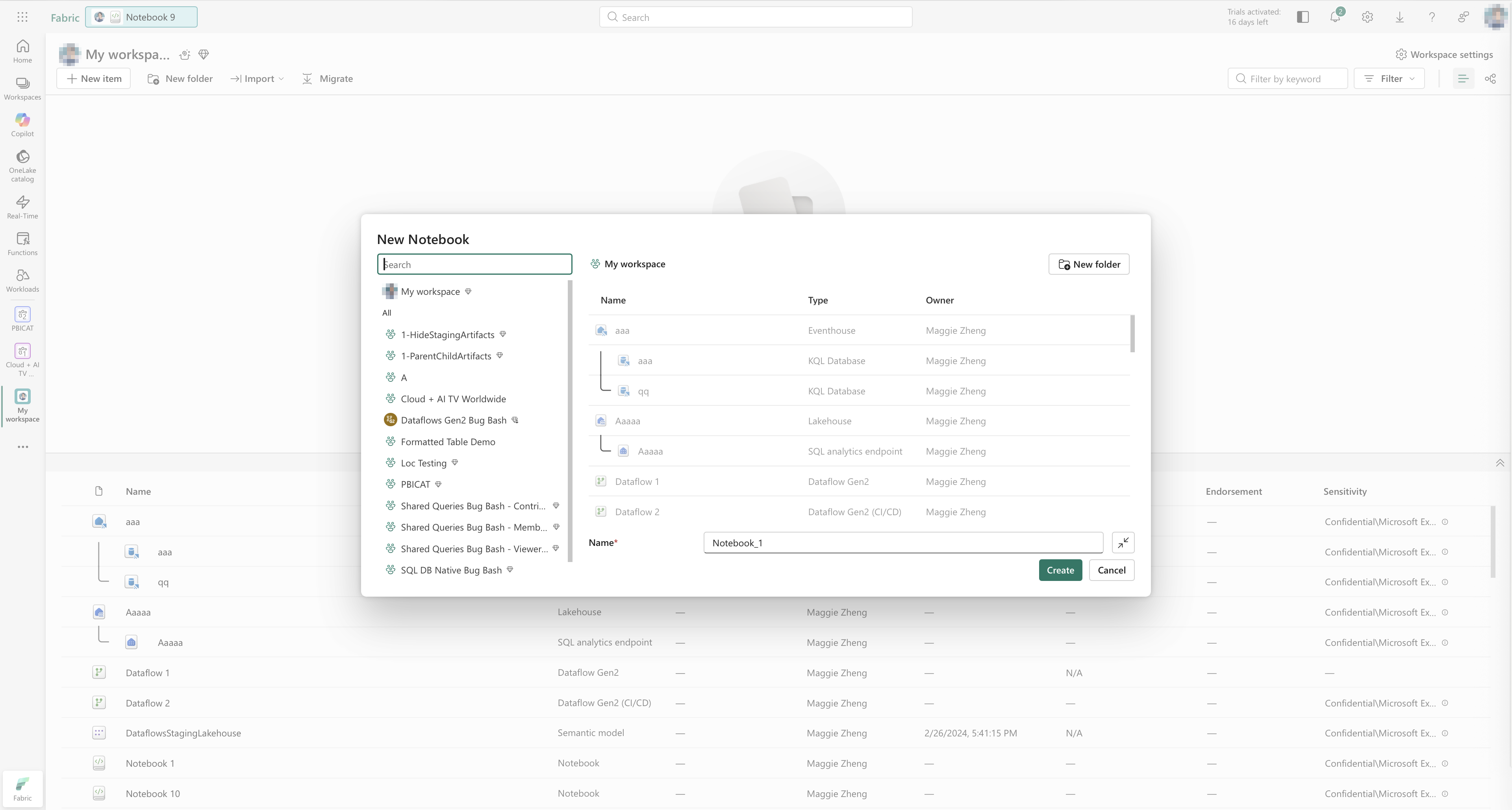Screen dimensions: 1512x810
Task: Click the workspace list scrollbar in dialog
Action: [570, 421]
